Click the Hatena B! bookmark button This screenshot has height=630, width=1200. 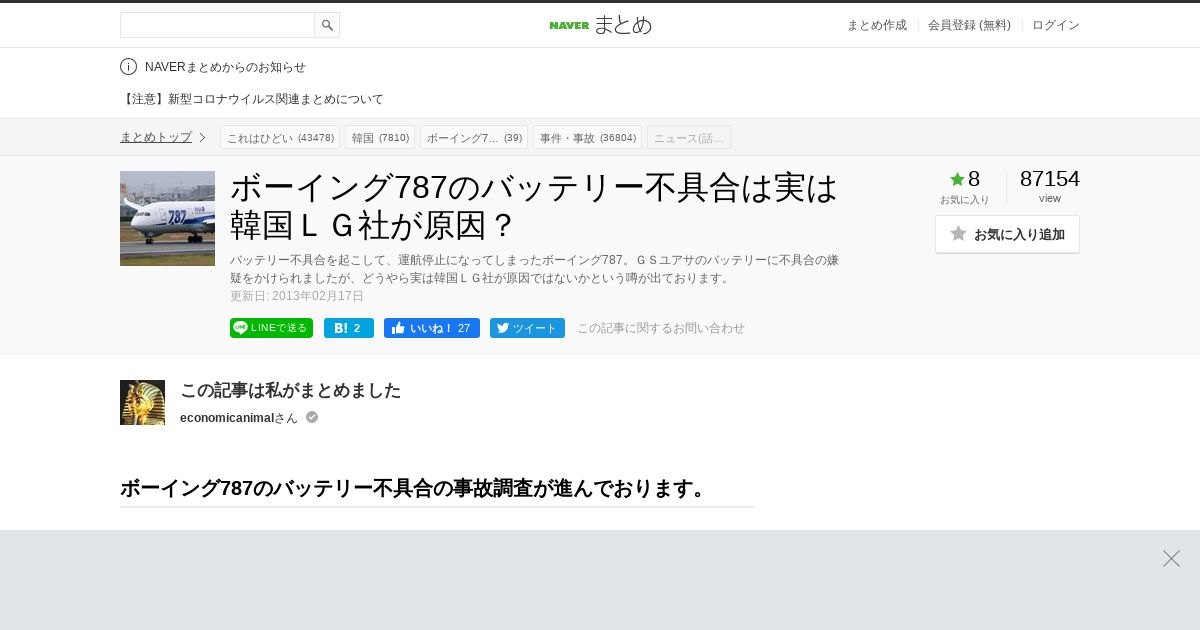(349, 328)
